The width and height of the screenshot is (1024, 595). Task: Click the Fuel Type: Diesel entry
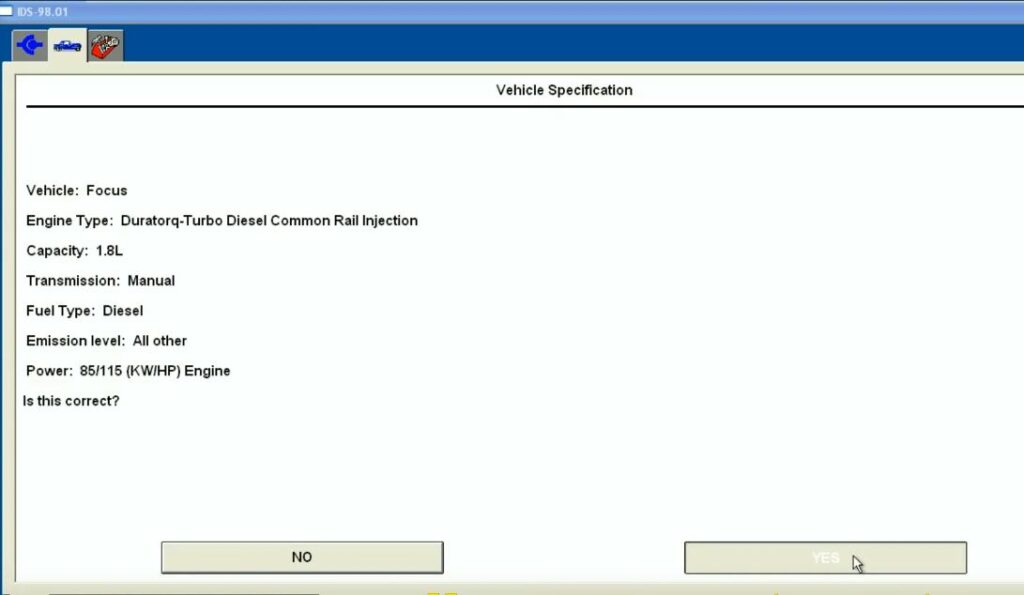pos(84,310)
